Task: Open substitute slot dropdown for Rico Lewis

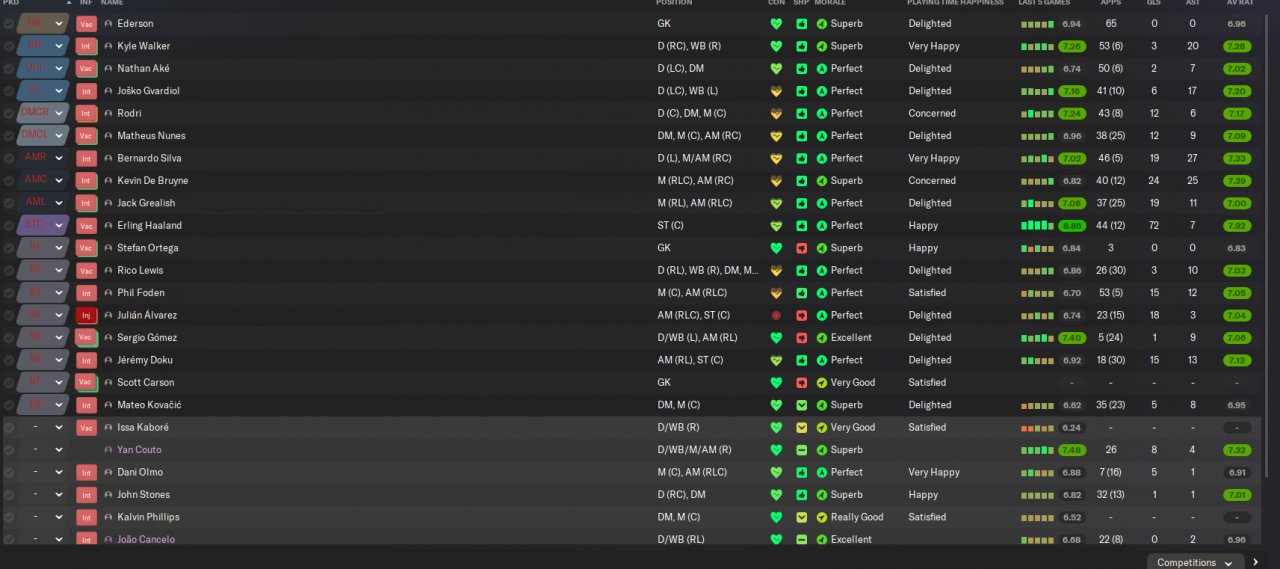Action: (x=43, y=270)
